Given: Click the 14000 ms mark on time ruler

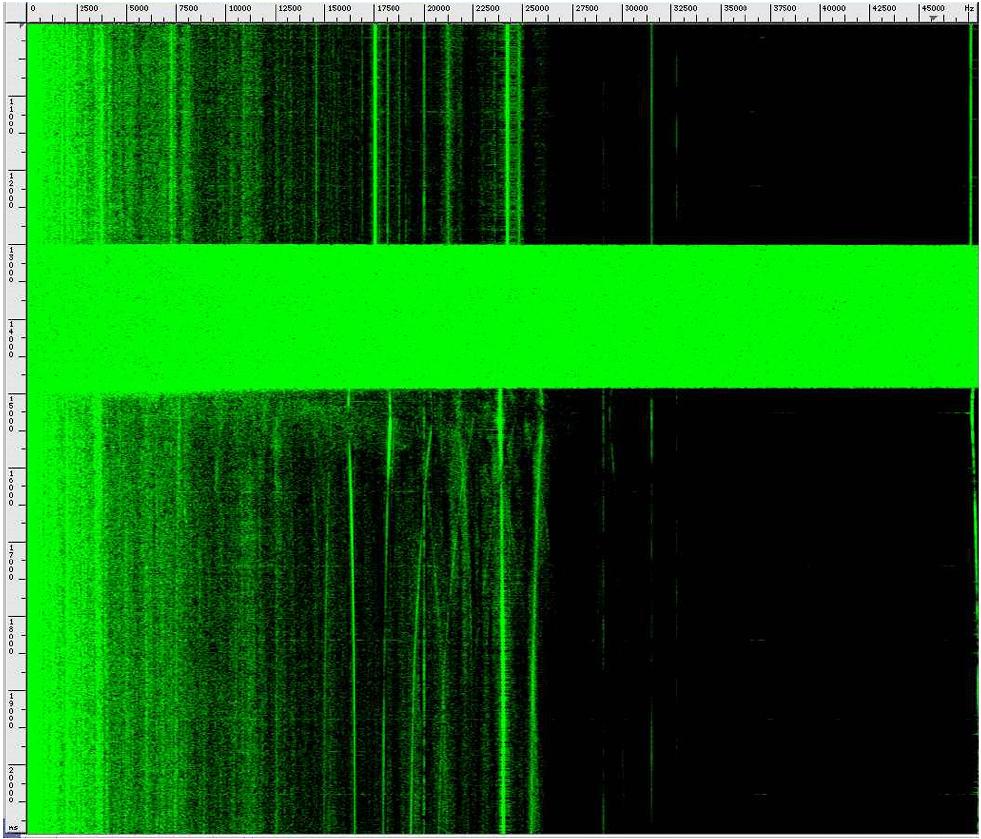Looking at the screenshot, I should coord(12,337).
